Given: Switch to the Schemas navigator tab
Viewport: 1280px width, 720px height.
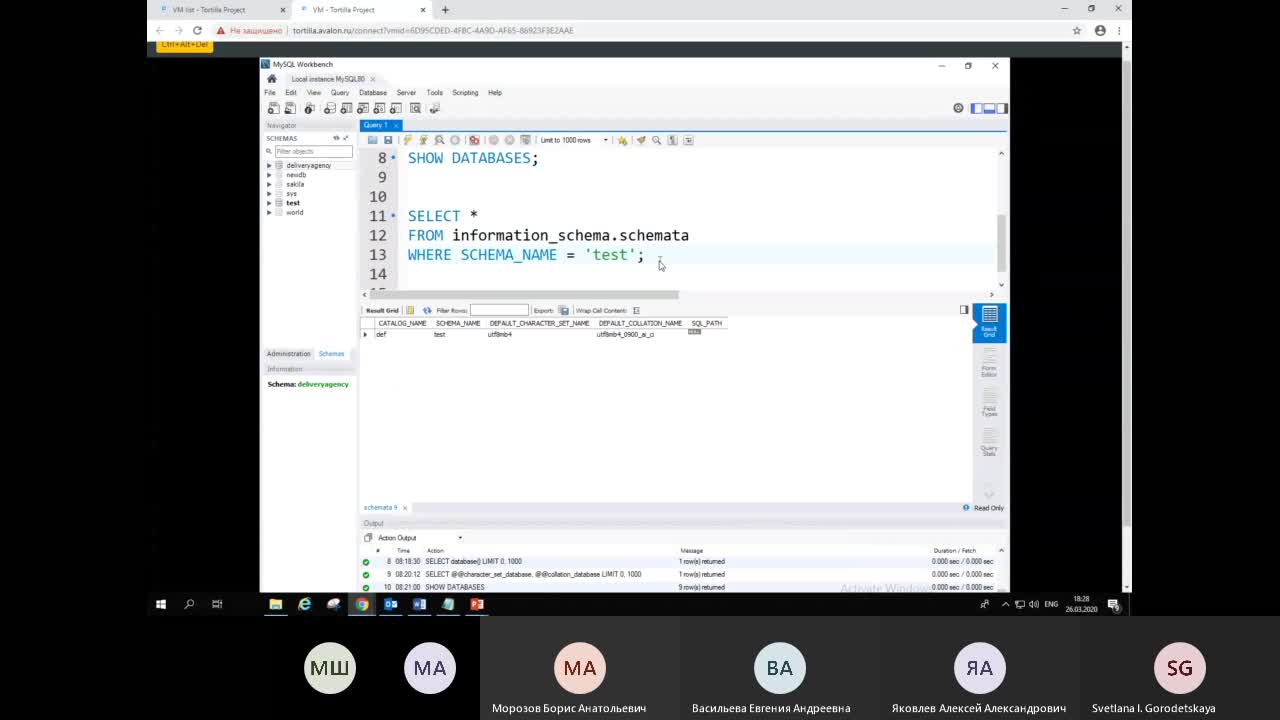Looking at the screenshot, I should coord(331,354).
